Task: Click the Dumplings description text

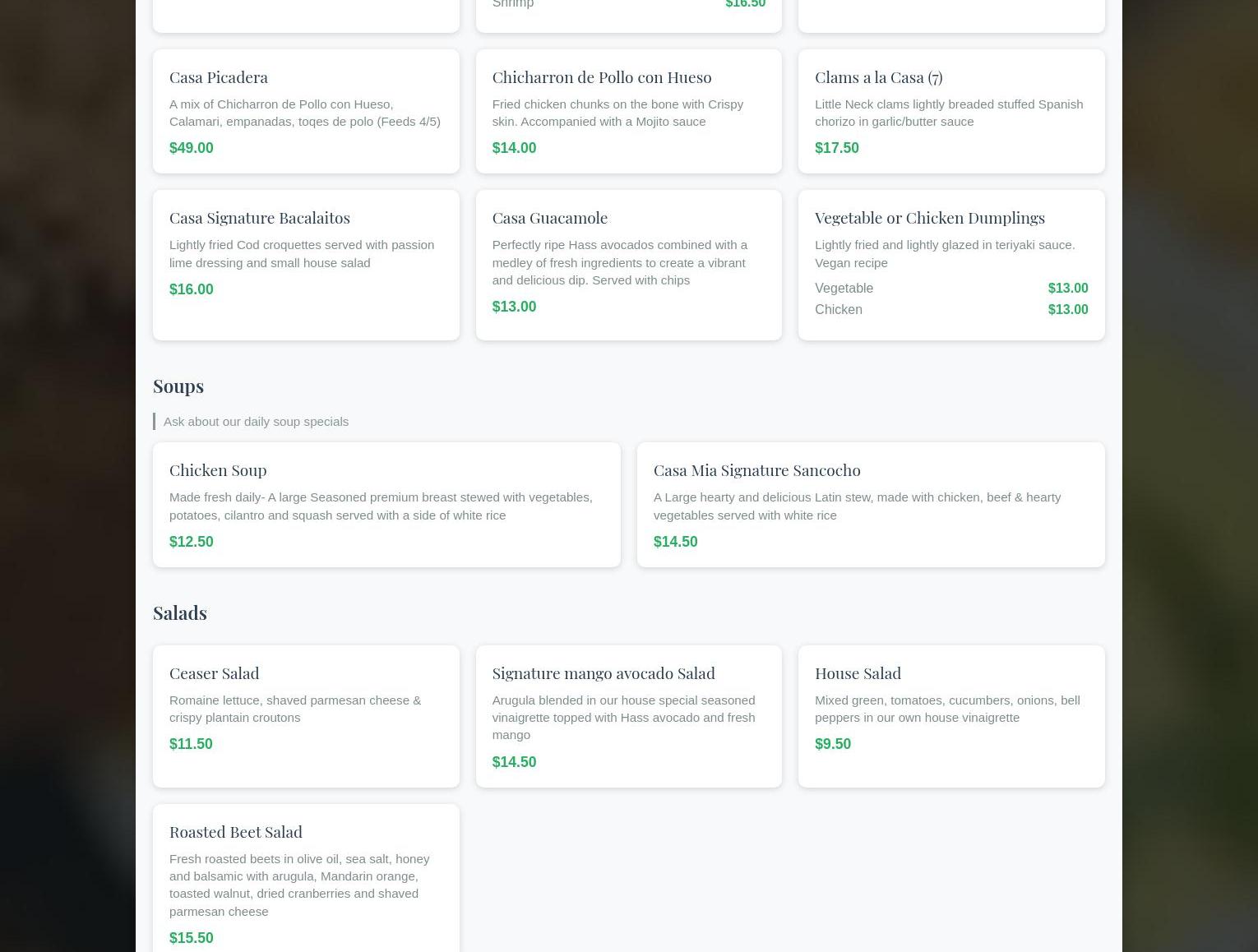Action: click(945, 253)
